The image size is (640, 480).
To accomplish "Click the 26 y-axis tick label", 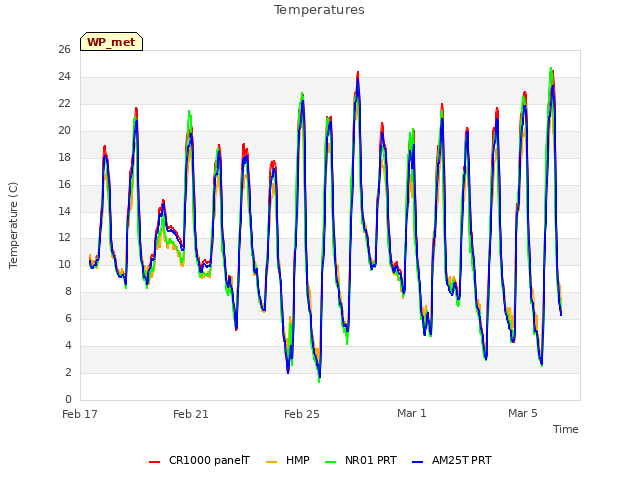I will click(x=64, y=49).
